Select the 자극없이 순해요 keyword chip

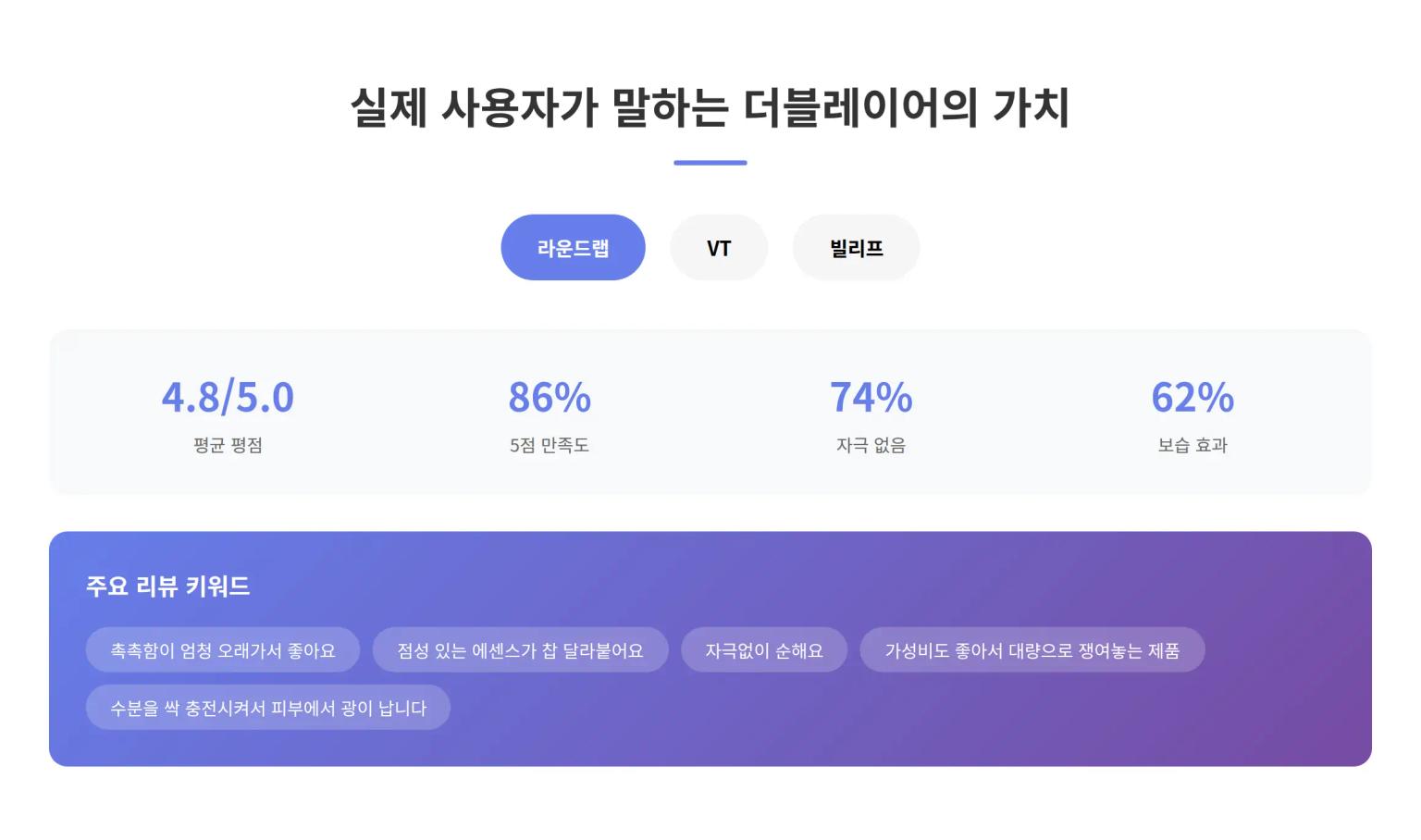point(764,649)
